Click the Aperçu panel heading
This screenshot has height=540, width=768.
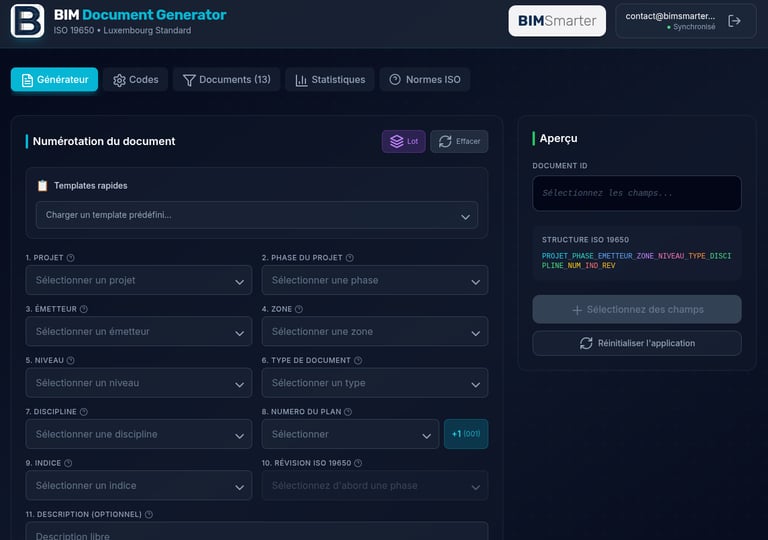[x=558, y=139]
